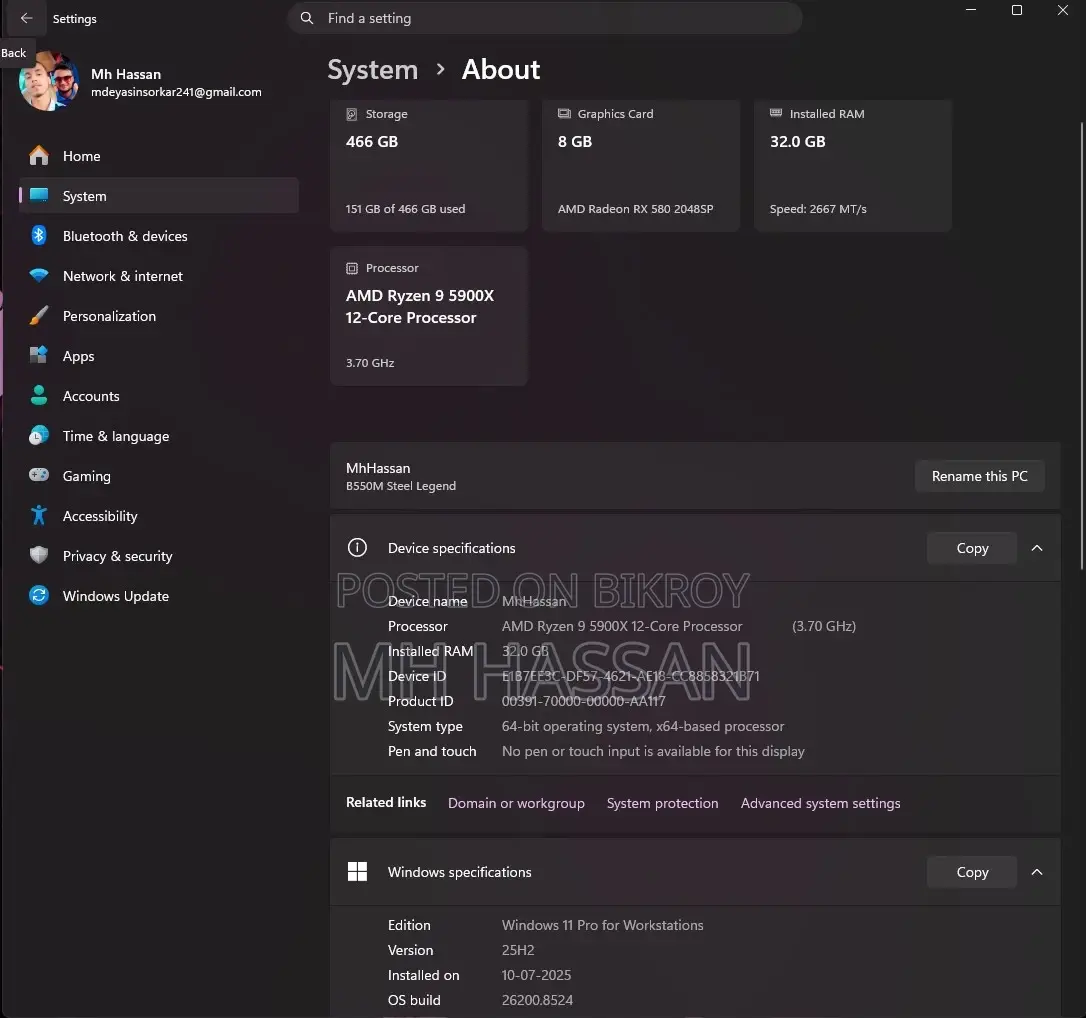
Task: Click the Personalization paintbrush icon
Action: click(x=39, y=316)
